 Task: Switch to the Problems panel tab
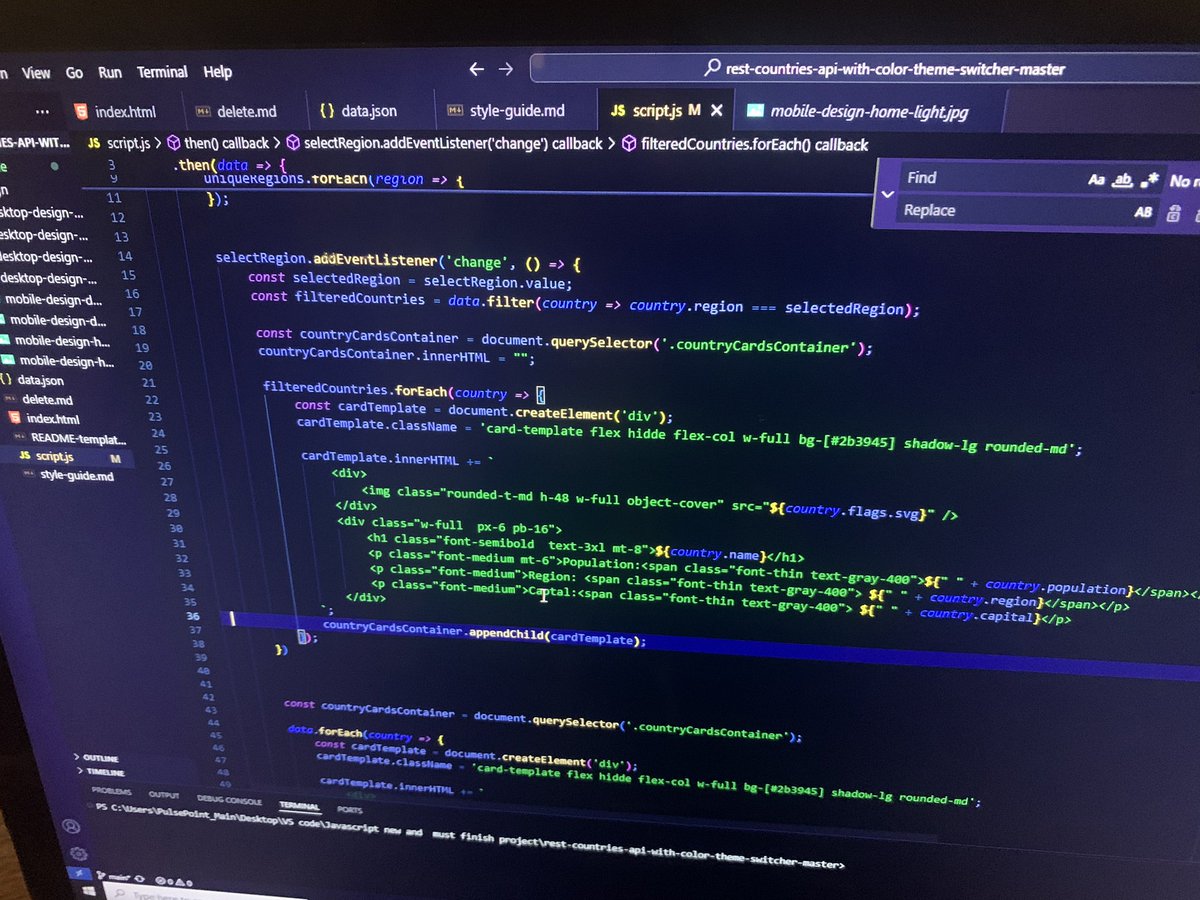pyautogui.click(x=111, y=790)
